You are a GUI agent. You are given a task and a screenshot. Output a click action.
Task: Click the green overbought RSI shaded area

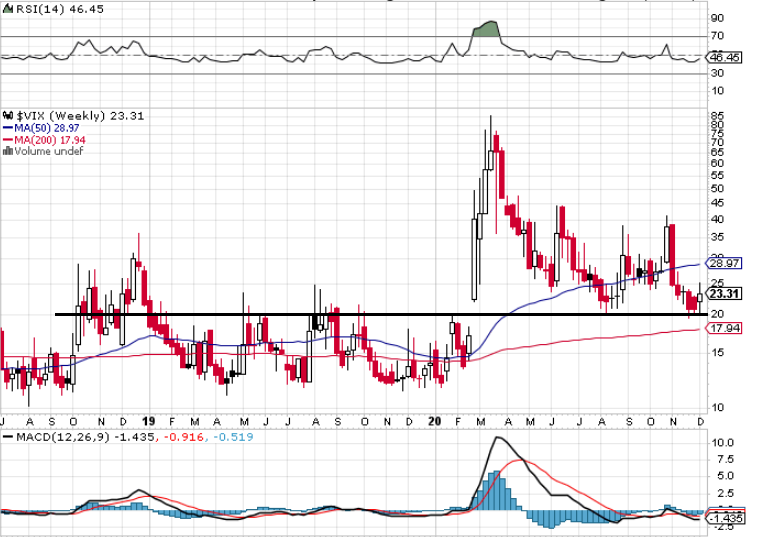[487, 29]
